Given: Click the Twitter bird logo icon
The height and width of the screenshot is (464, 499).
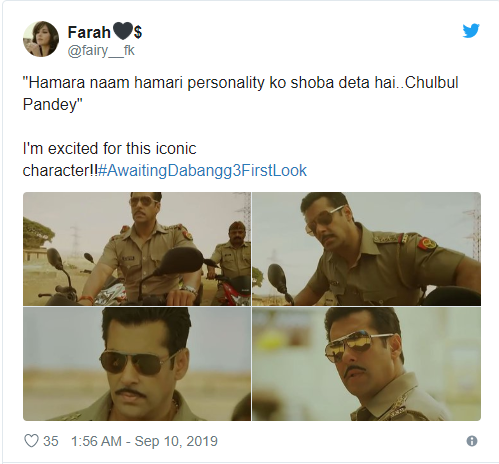Looking at the screenshot, I should [471, 31].
